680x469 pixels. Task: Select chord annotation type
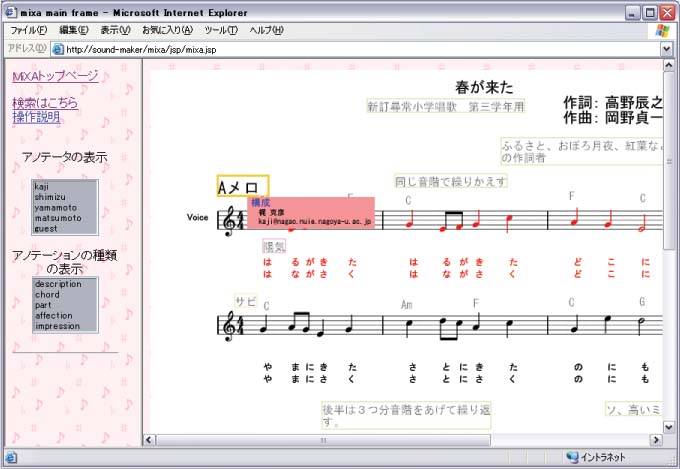point(65,295)
